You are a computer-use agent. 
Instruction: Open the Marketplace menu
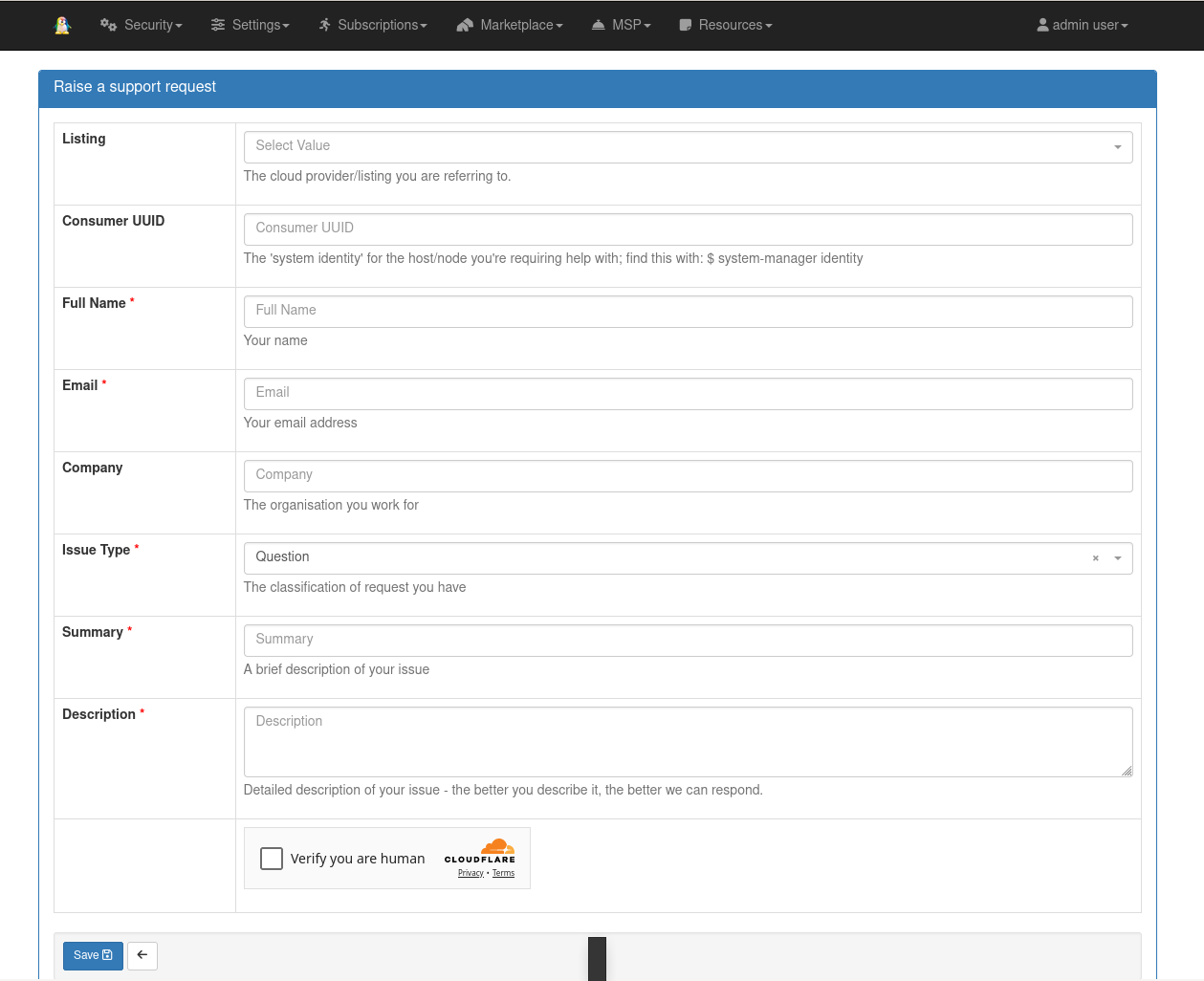pyautogui.click(x=521, y=25)
